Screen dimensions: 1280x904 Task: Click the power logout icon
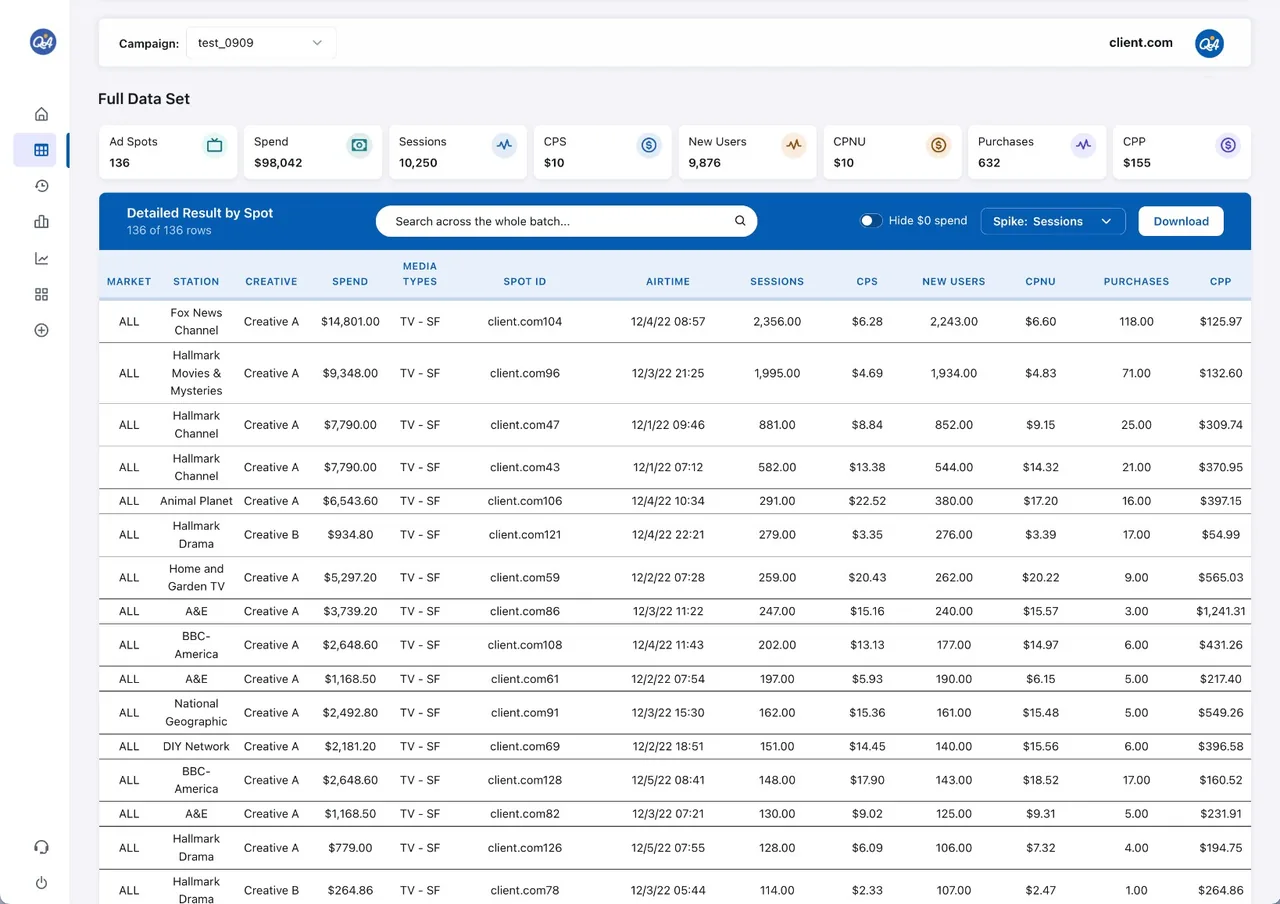[x=41, y=883]
